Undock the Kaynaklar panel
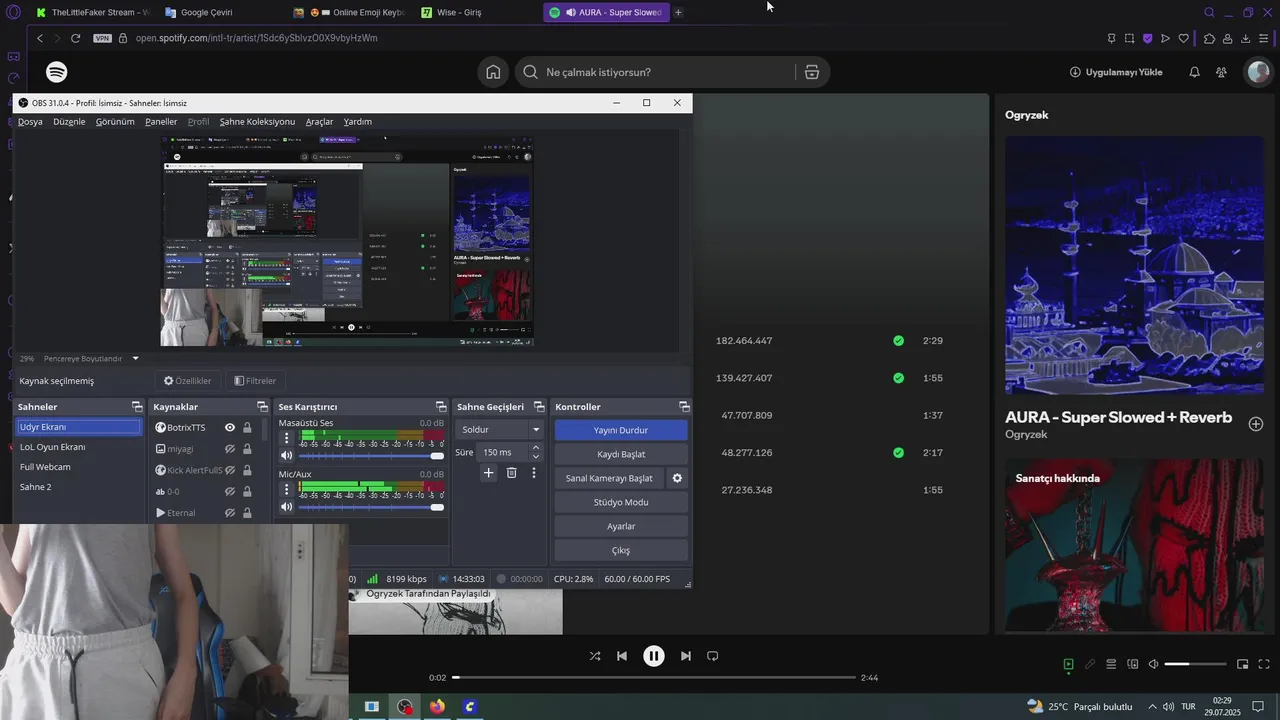1280x720 pixels. 262,407
